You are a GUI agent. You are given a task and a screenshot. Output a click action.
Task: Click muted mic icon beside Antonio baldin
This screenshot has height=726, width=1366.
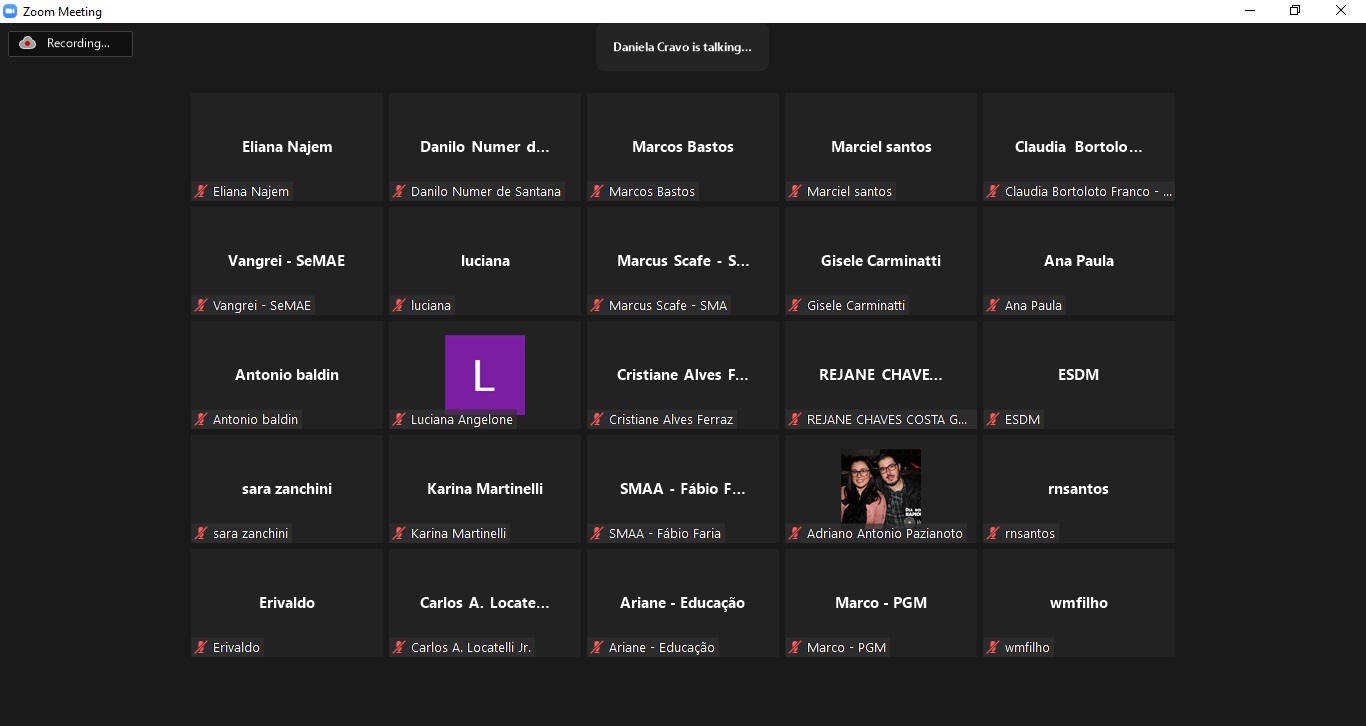click(x=201, y=419)
